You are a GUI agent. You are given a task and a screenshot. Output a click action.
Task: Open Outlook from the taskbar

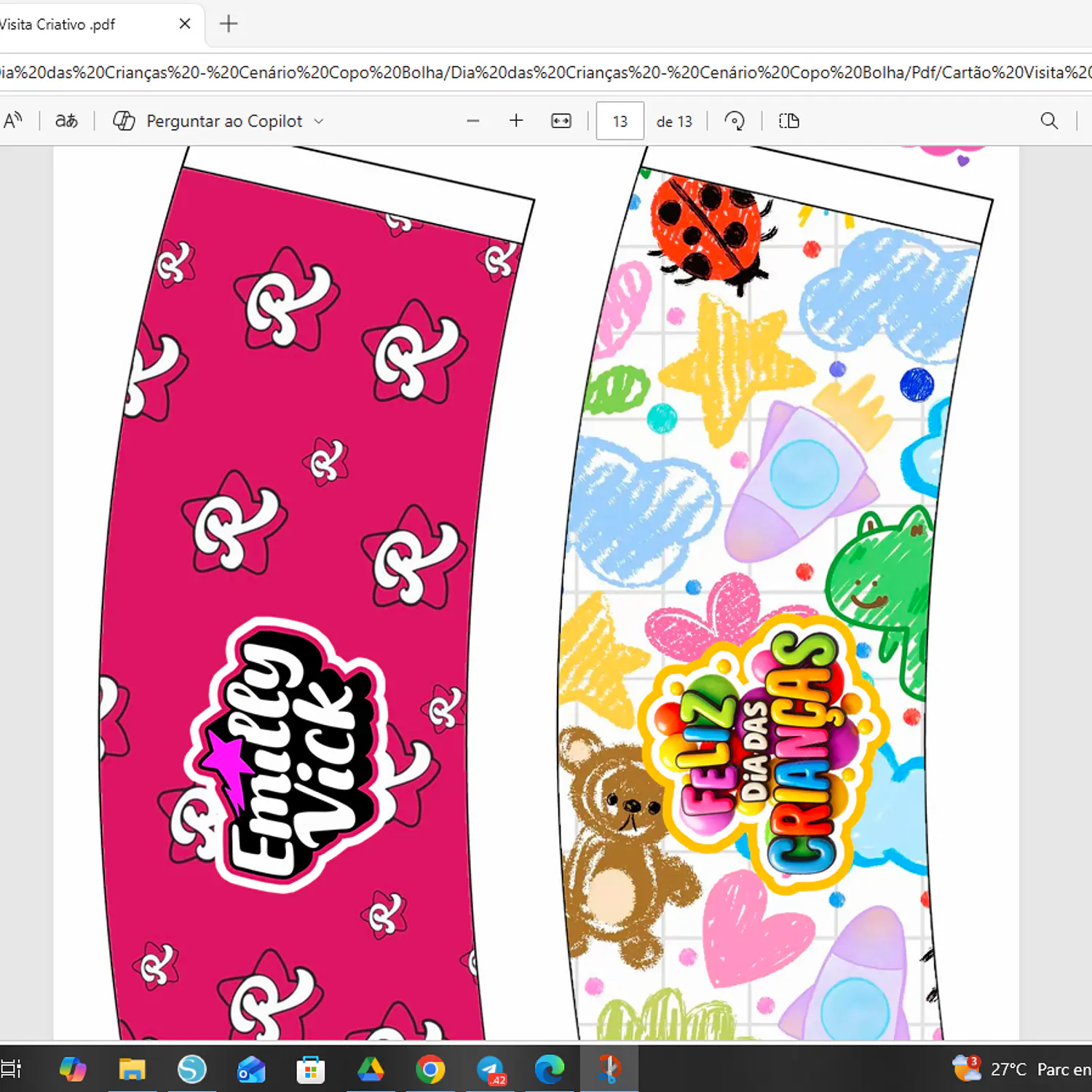coord(251,1069)
